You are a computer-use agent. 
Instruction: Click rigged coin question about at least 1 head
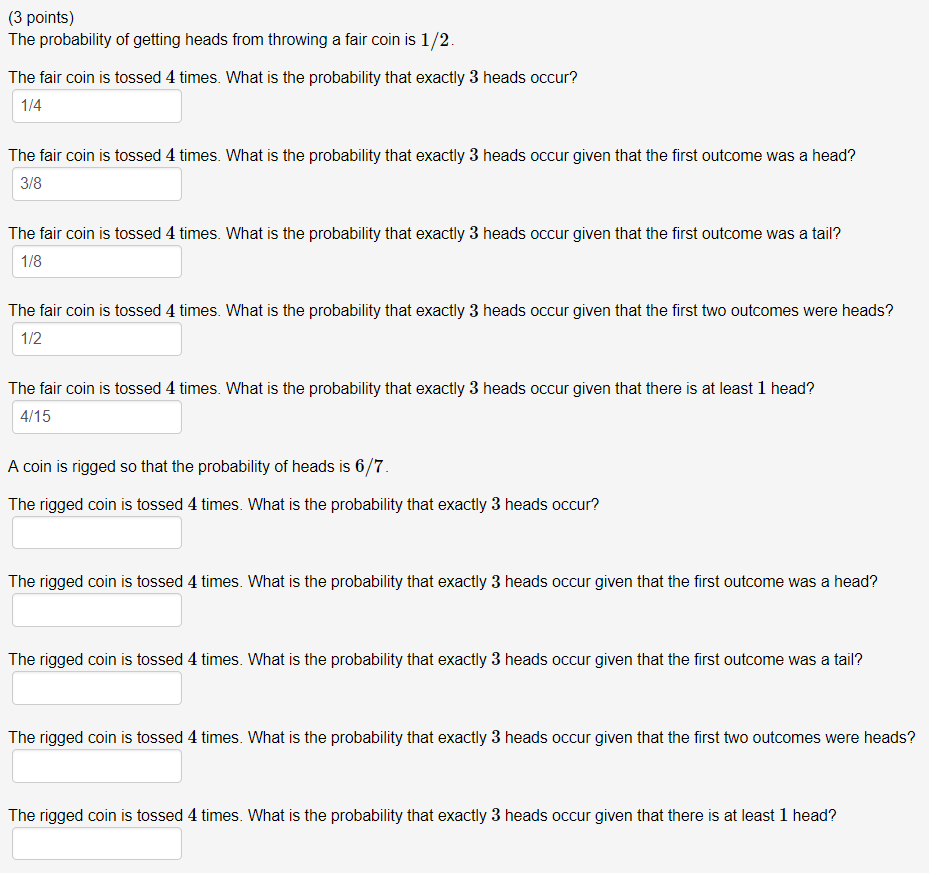click(422, 815)
